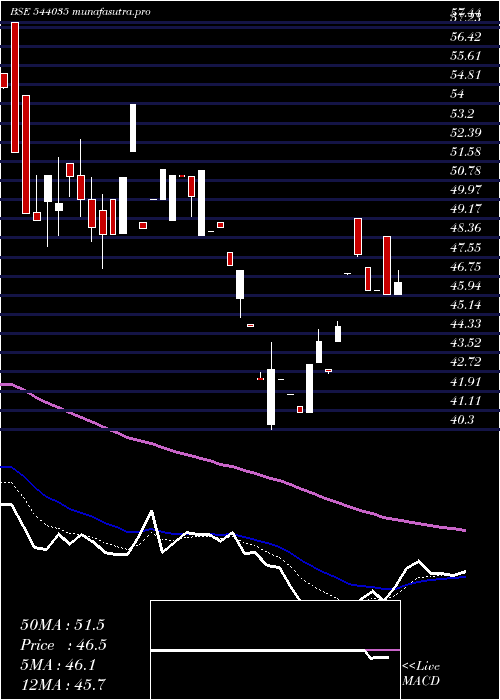
Task: Click the 45.94 price axis label
Action: coord(466,286)
